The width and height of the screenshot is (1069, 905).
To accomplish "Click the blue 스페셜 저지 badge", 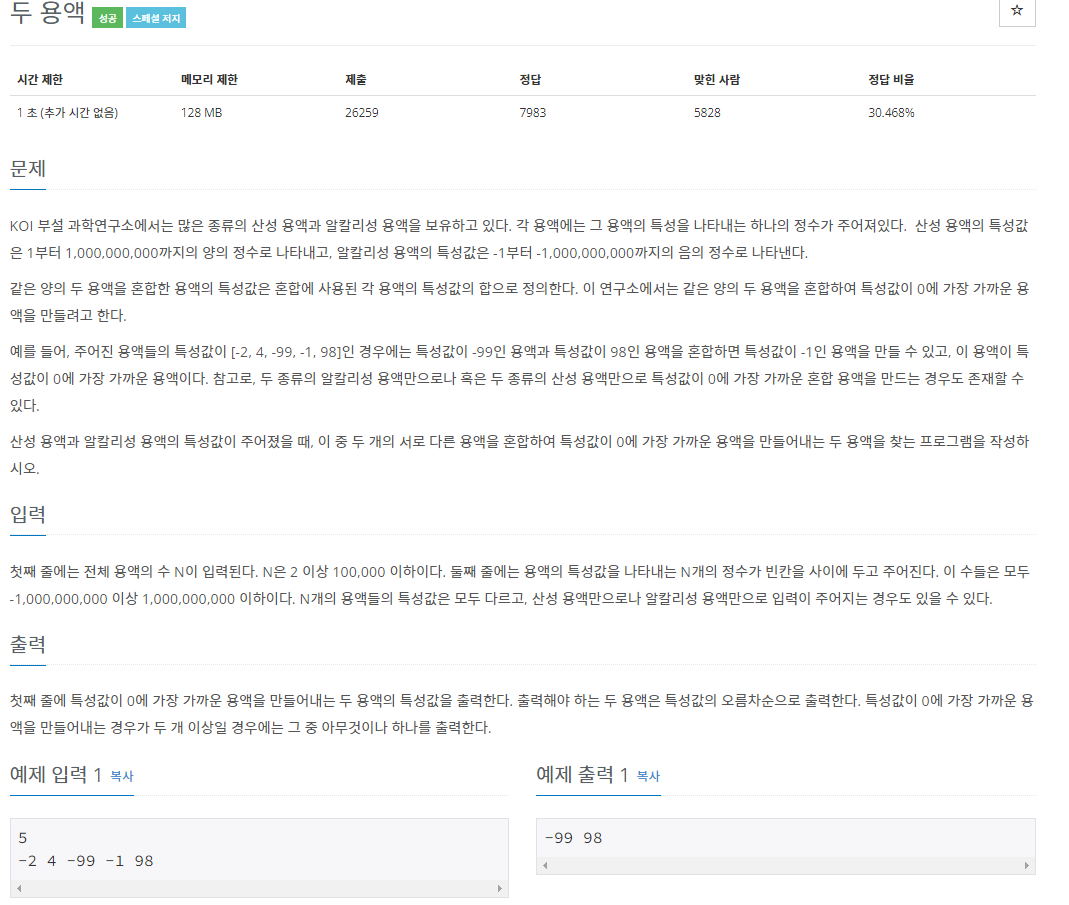I will 156,18.
